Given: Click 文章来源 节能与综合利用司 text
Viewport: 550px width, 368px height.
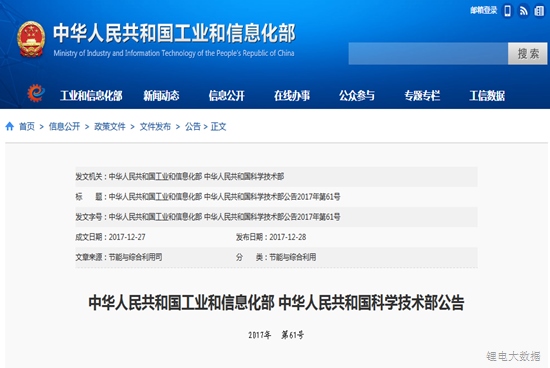Looking at the screenshot, I should click(x=119, y=257).
